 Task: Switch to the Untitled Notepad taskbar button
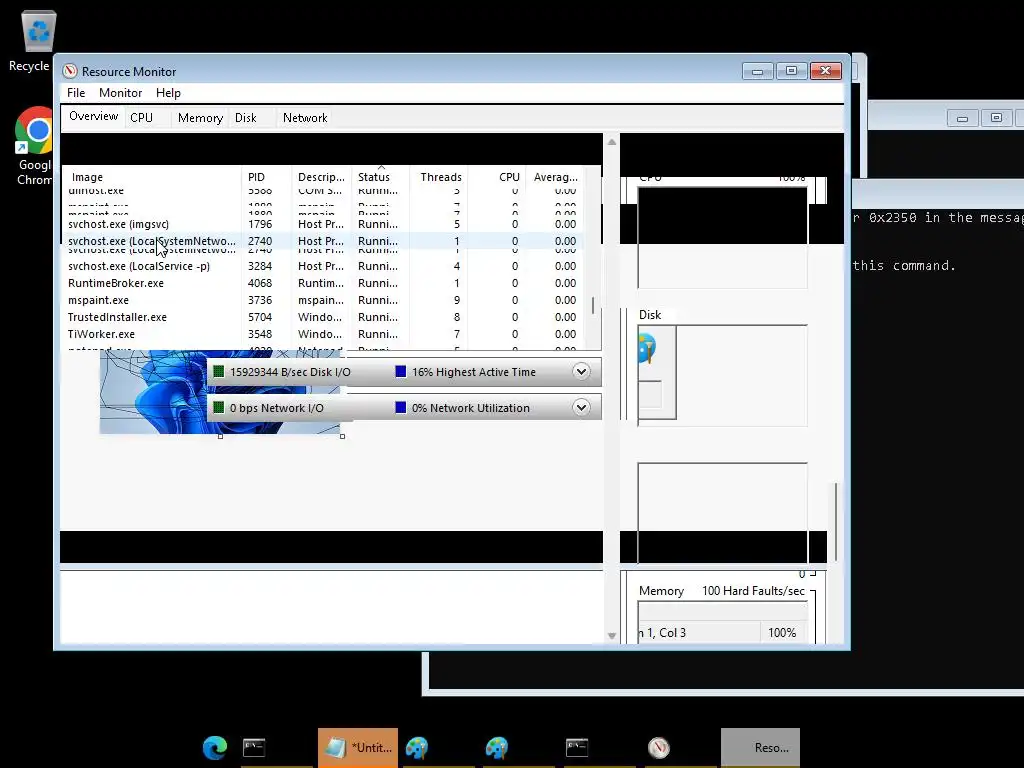(358, 747)
